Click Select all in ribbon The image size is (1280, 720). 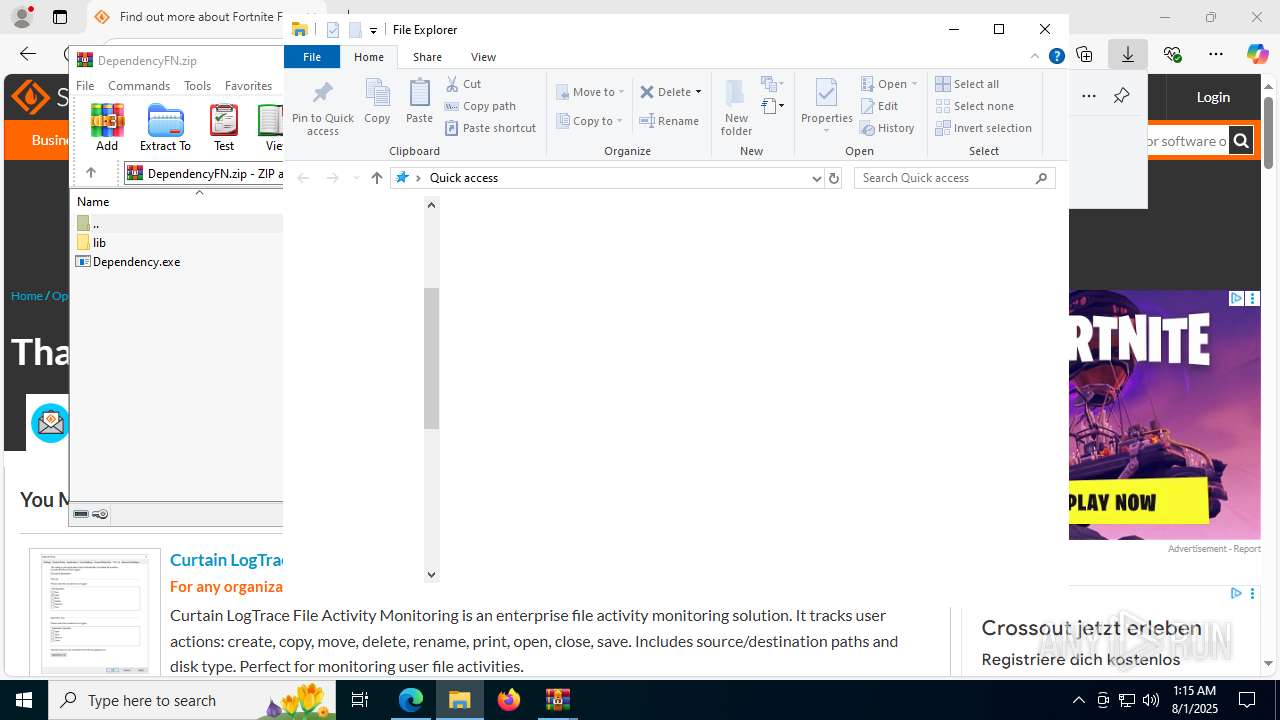pos(967,84)
